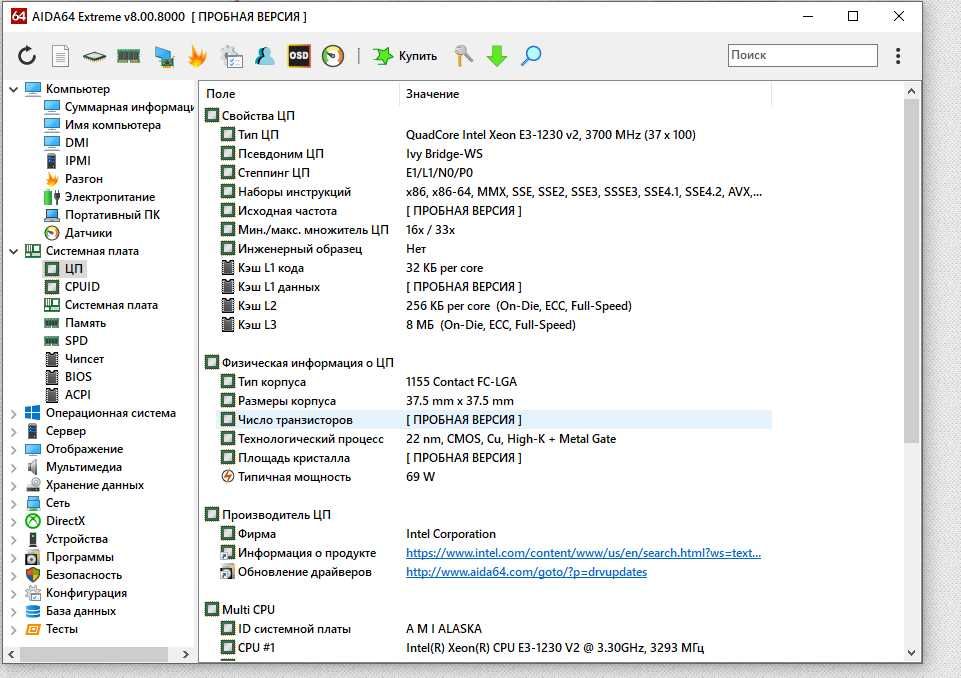Collapse the Системная плата tree node
The height and width of the screenshot is (678, 961).
click(13, 251)
